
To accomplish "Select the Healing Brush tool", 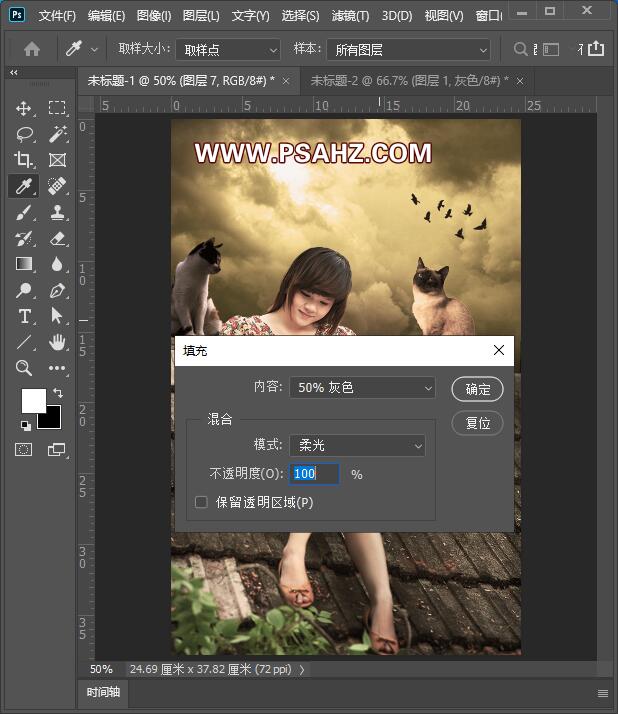I will [x=57, y=186].
